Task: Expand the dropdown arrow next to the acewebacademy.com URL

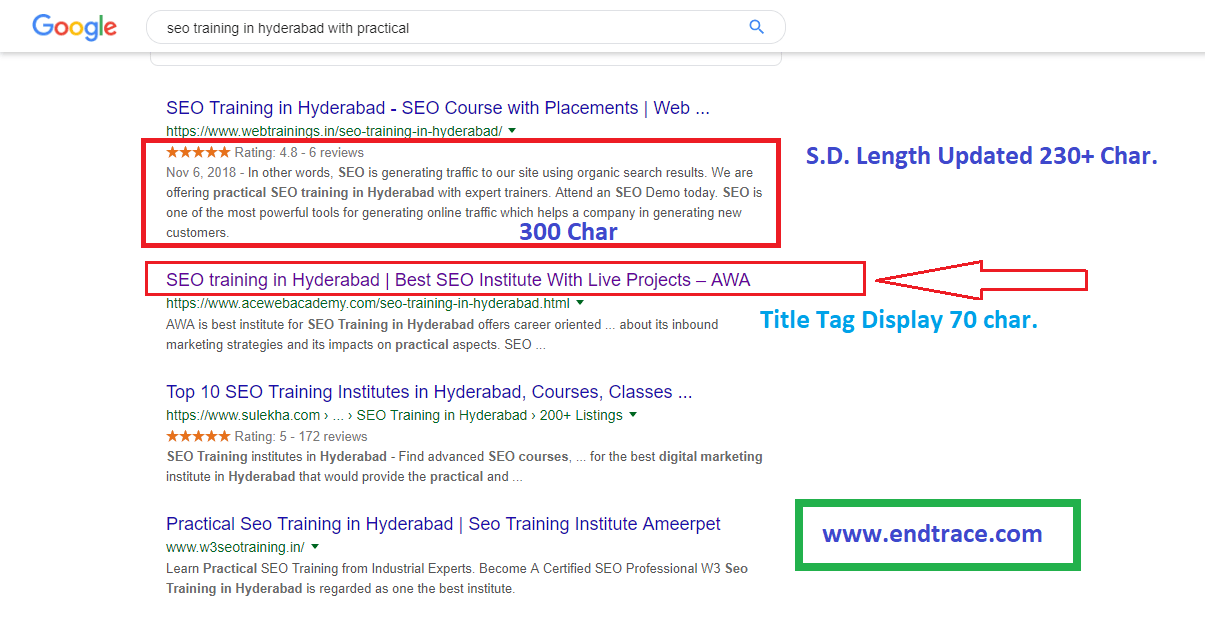Action: (580, 302)
